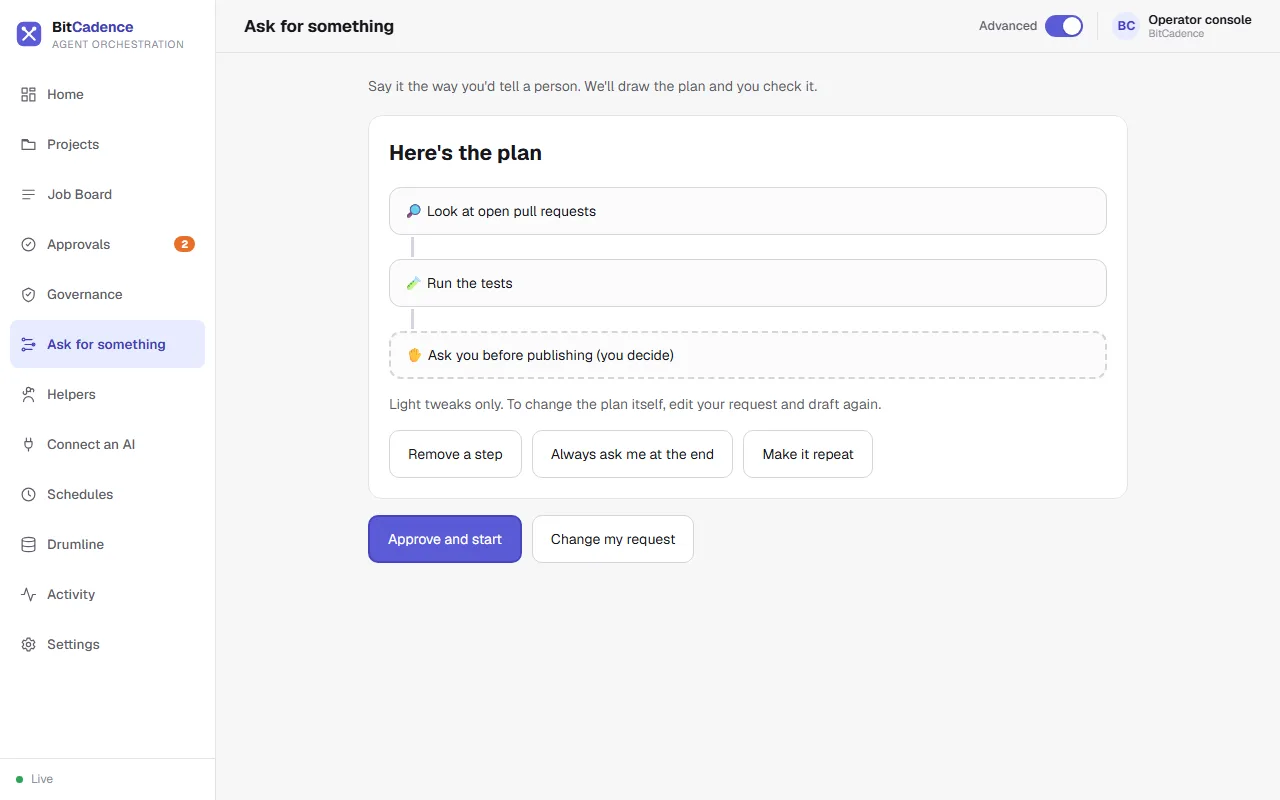Click the Advanced label text
The image size is (1280, 800).
tap(1008, 26)
